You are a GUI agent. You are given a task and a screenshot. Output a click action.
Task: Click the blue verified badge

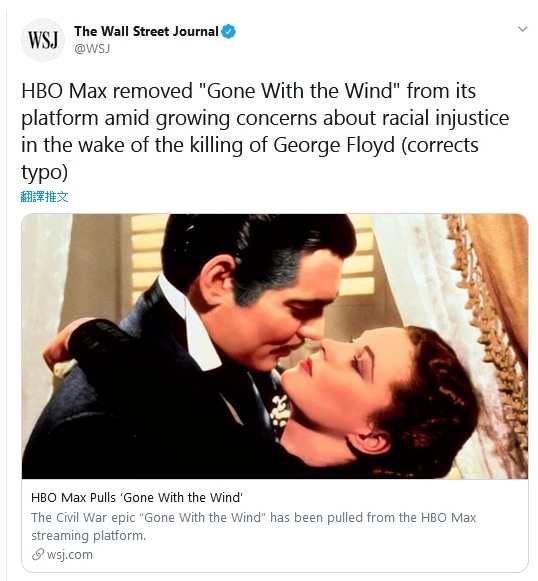pyautogui.click(x=229, y=32)
